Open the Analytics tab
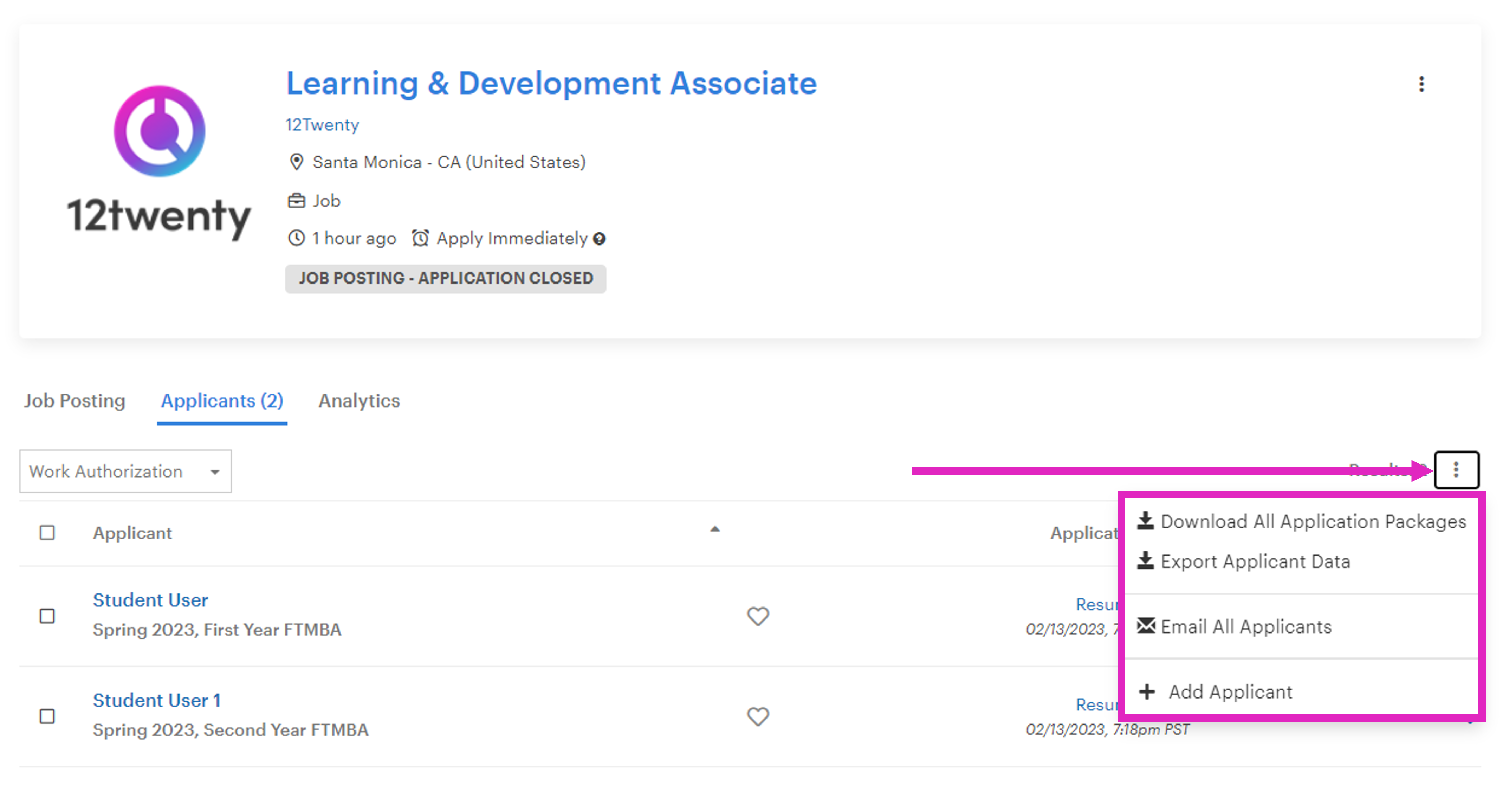This screenshot has width=1509, height=812. 359,401
